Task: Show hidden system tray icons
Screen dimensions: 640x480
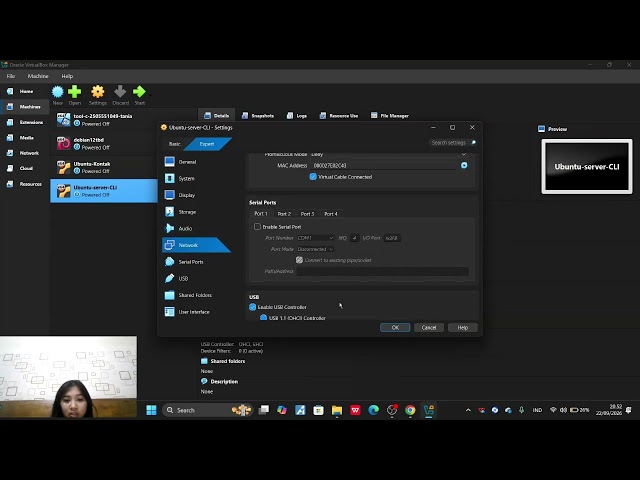Action: click(468, 410)
